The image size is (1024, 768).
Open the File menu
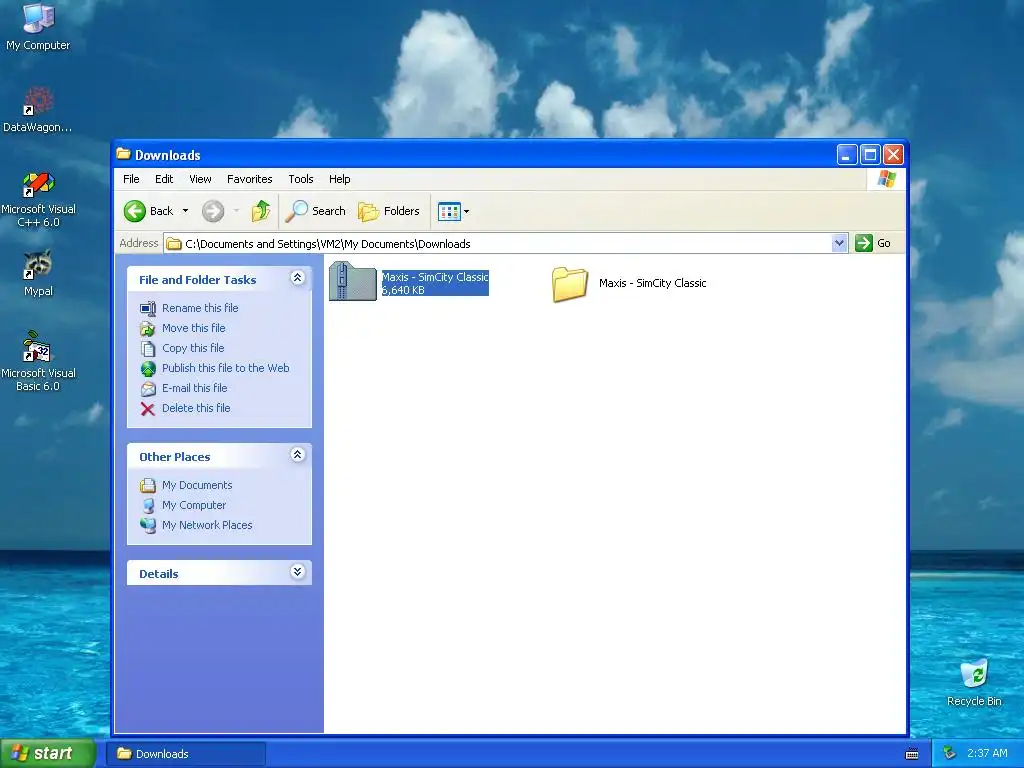[131, 179]
